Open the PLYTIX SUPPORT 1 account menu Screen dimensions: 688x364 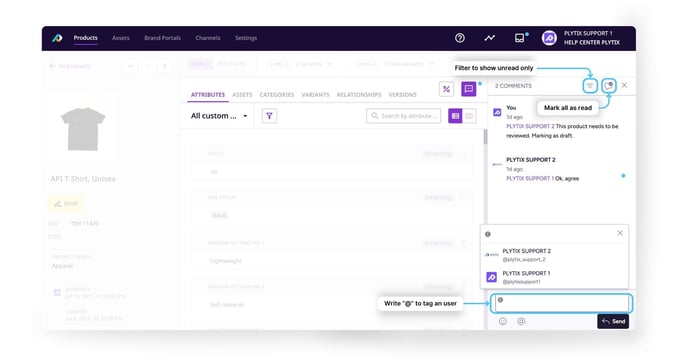(x=581, y=38)
